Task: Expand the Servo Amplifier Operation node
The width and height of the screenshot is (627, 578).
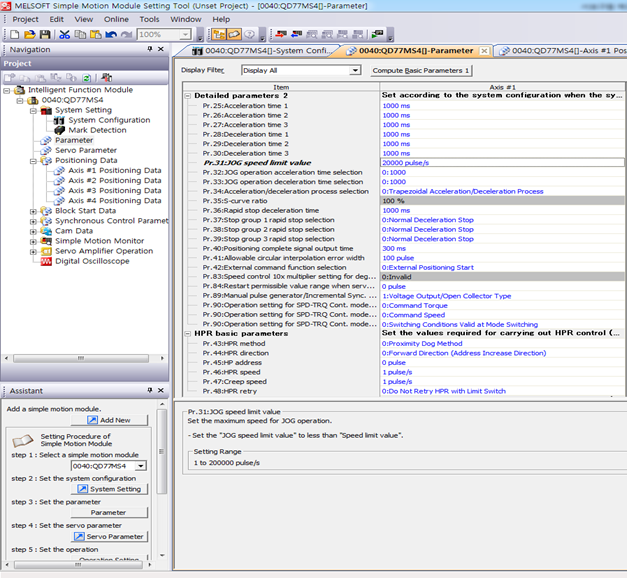Action: pyautogui.click(x=34, y=252)
